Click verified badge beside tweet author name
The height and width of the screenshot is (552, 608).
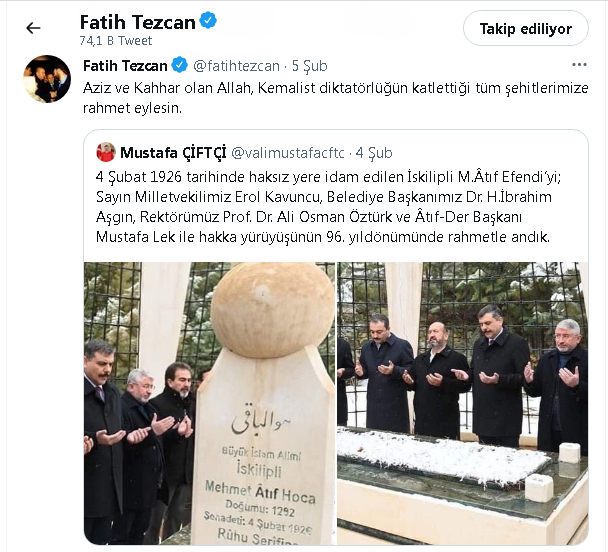180,65
